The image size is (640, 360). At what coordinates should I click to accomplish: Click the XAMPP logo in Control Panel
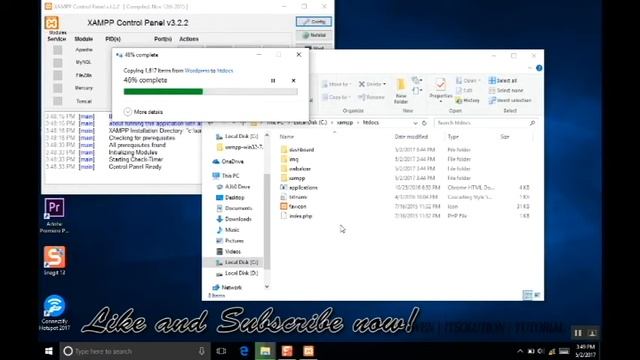pyautogui.click(x=52, y=22)
